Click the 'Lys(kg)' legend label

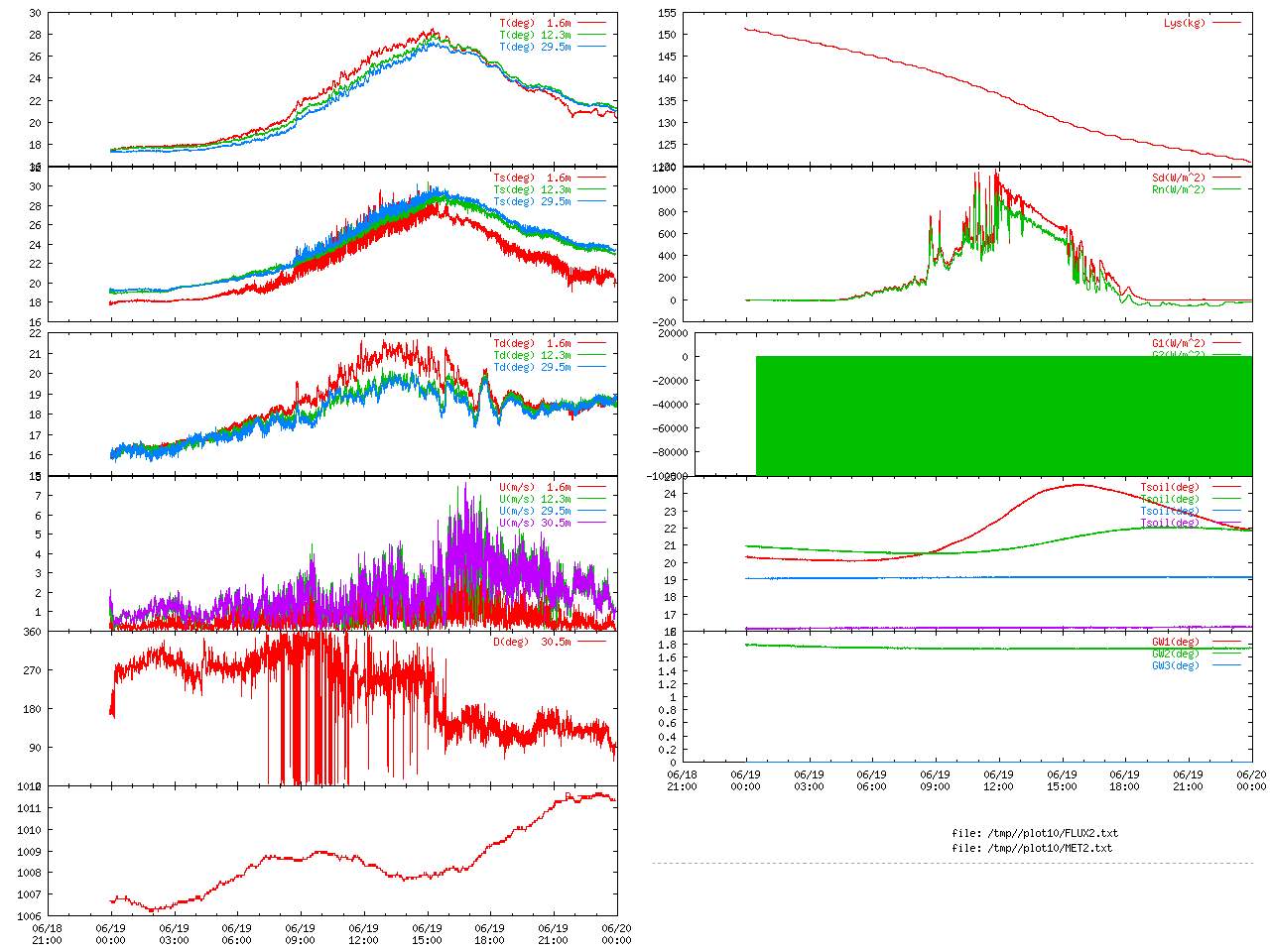click(1185, 23)
